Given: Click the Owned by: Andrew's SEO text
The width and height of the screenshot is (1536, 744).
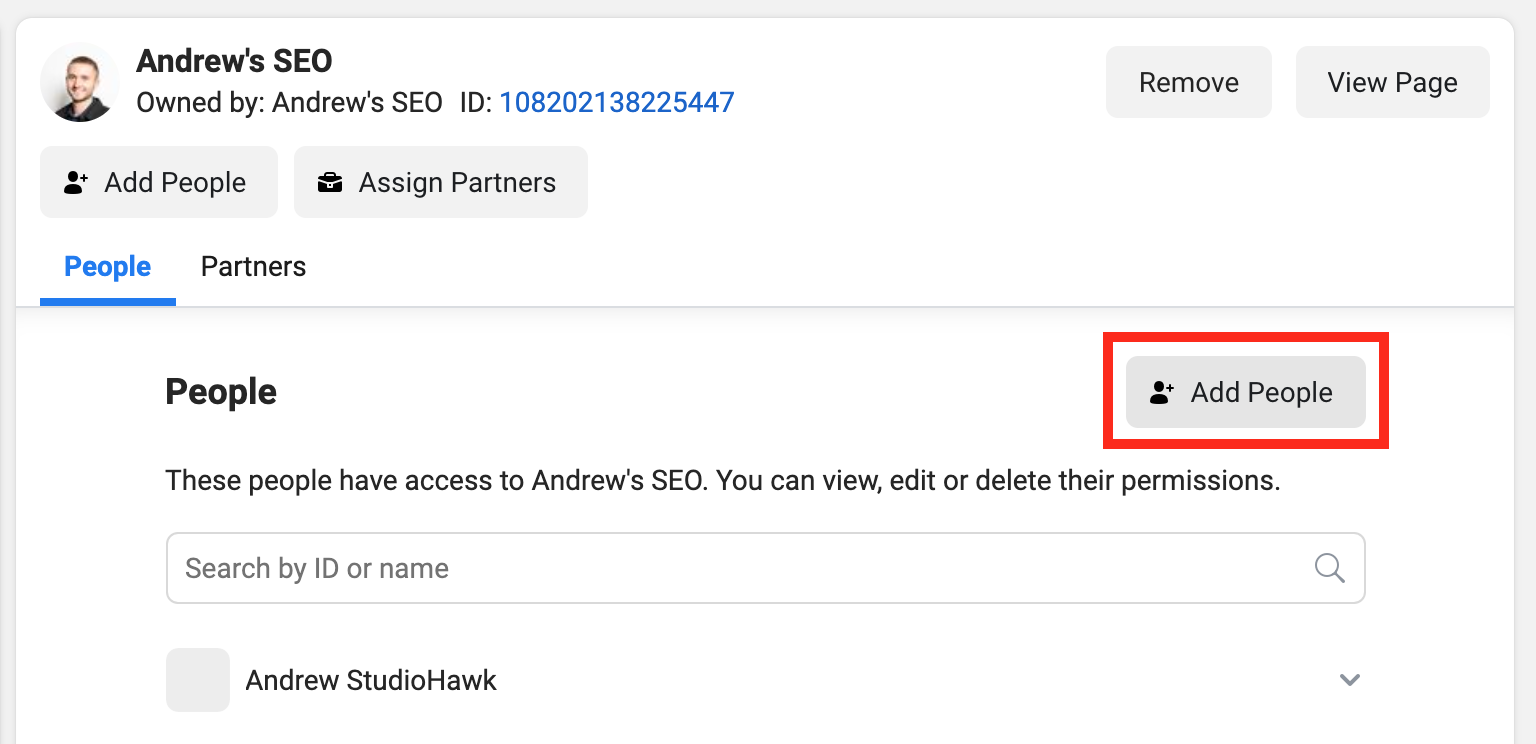Looking at the screenshot, I should tap(289, 102).
